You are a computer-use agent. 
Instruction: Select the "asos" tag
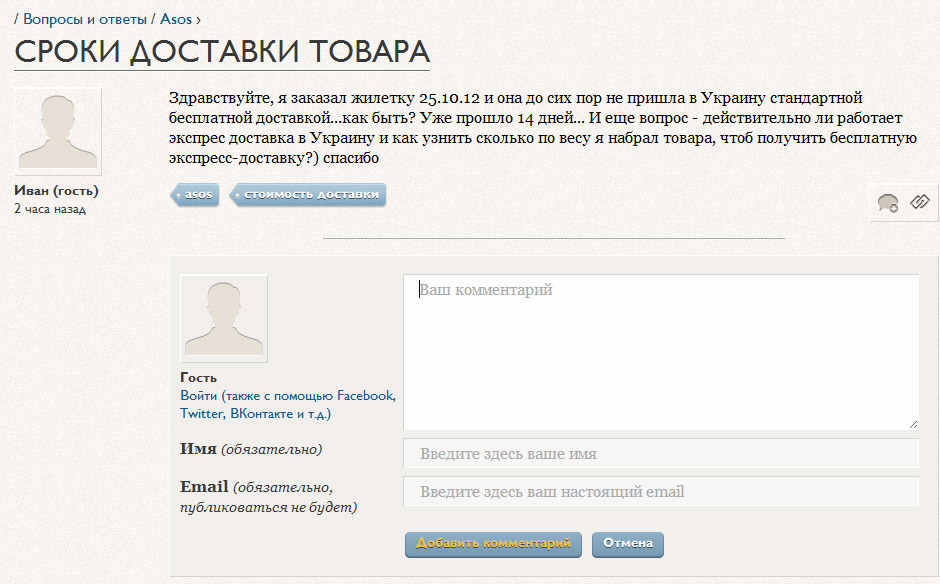pos(195,195)
